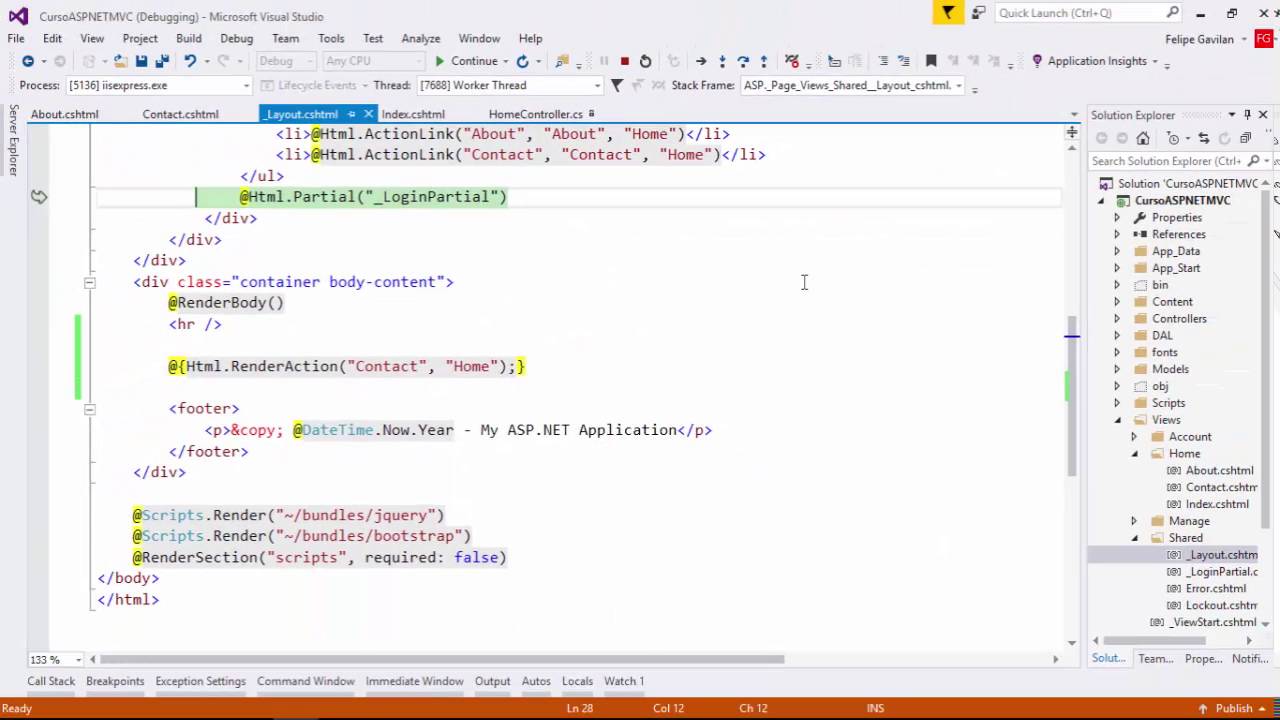Open the Call Stack tab

tap(51, 681)
